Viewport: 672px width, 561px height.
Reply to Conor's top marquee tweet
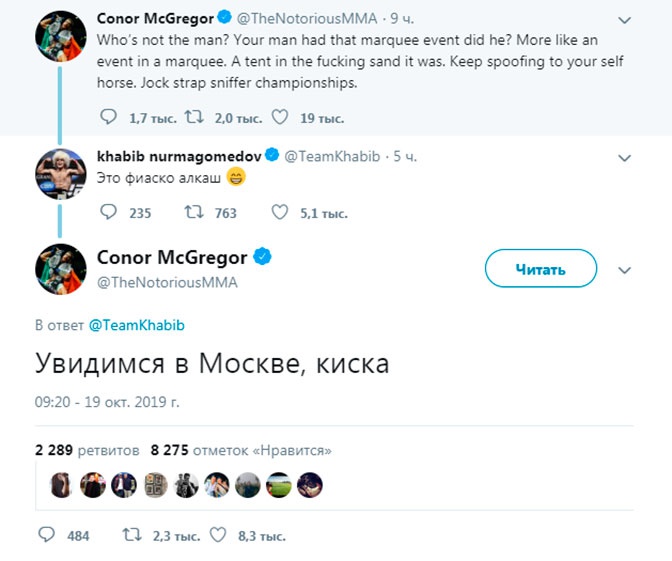pyautogui.click(x=110, y=117)
